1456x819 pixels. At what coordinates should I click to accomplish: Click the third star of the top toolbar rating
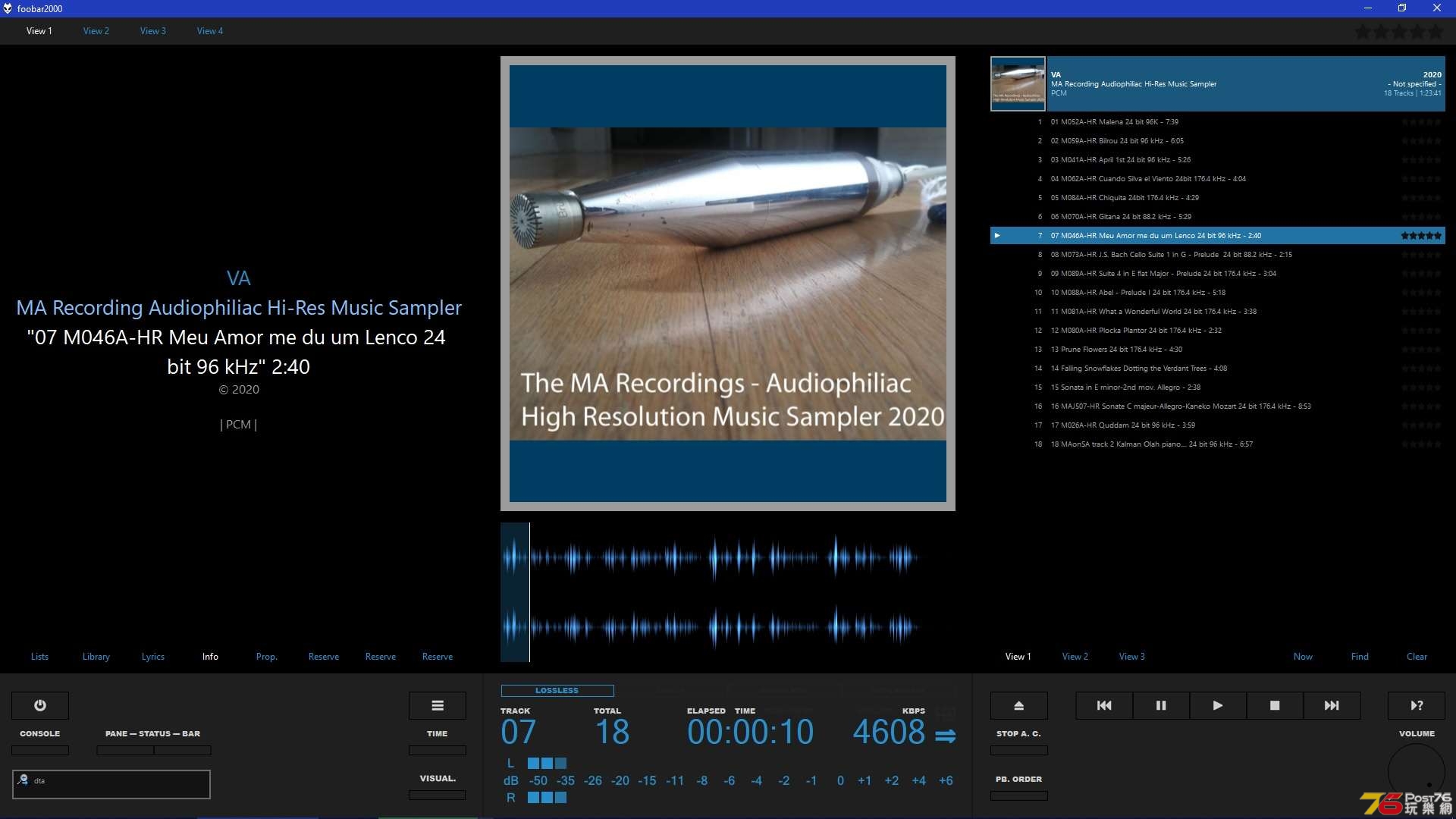[1399, 32]
